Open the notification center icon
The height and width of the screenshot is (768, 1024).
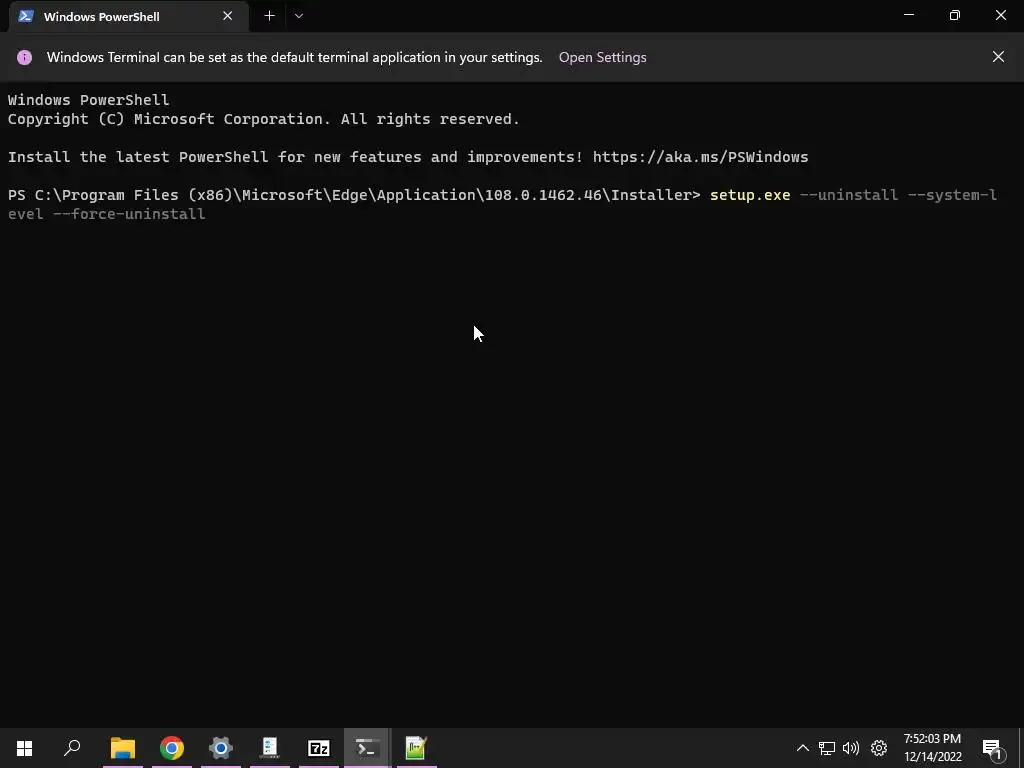coord(992,748)
